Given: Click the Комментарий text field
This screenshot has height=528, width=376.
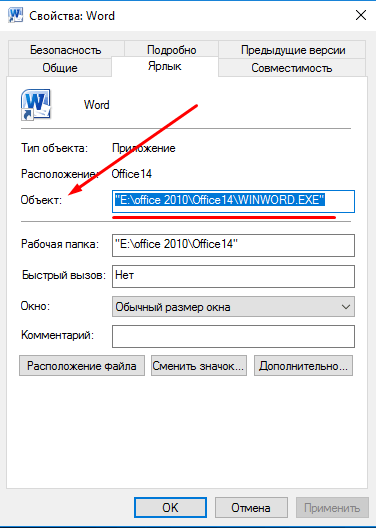Looking at the screenshot, I should [233, 336].
